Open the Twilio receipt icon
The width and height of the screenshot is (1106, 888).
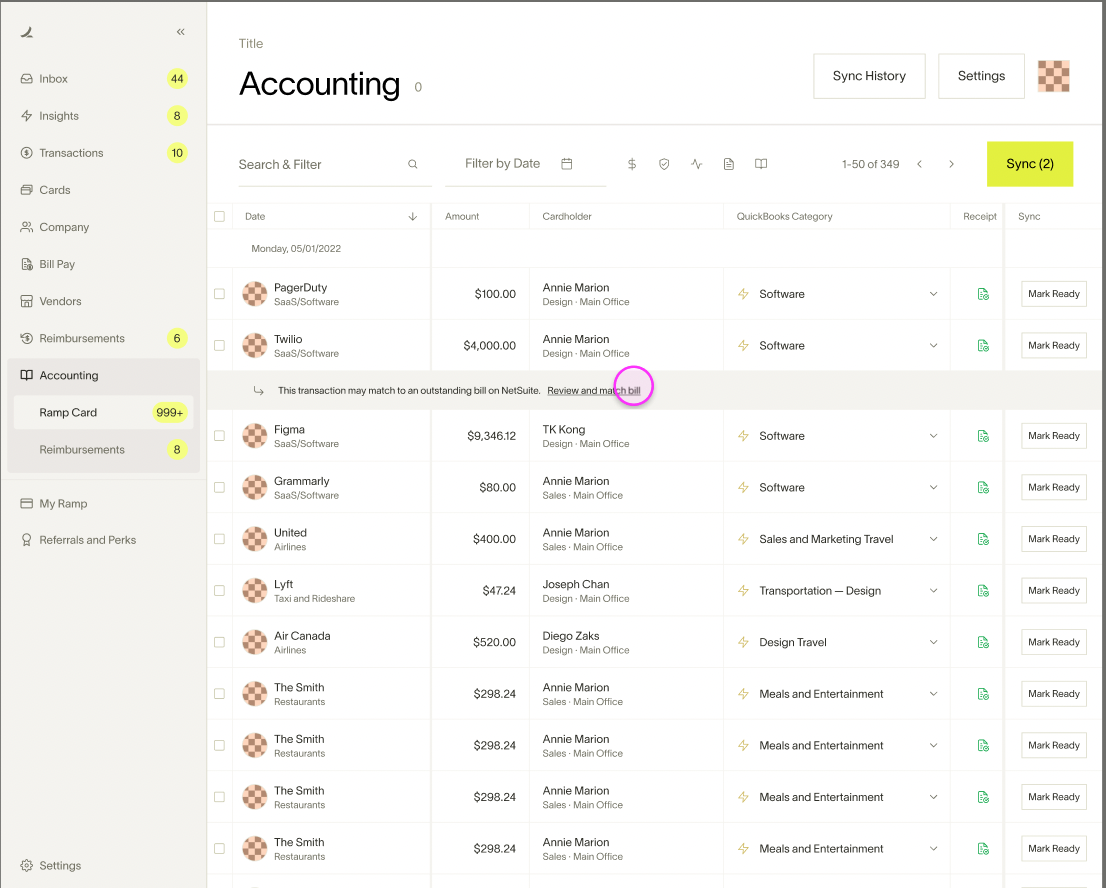983,346
